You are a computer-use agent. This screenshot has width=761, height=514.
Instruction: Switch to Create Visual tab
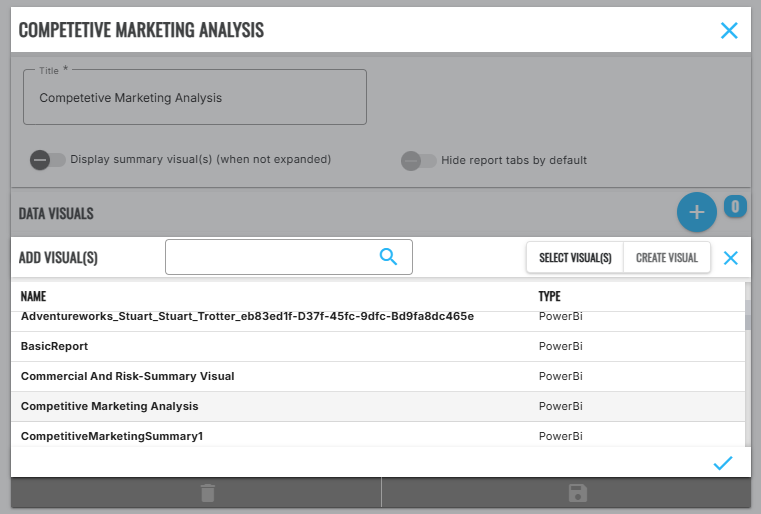pyautogui.click(x=667, y=258)
